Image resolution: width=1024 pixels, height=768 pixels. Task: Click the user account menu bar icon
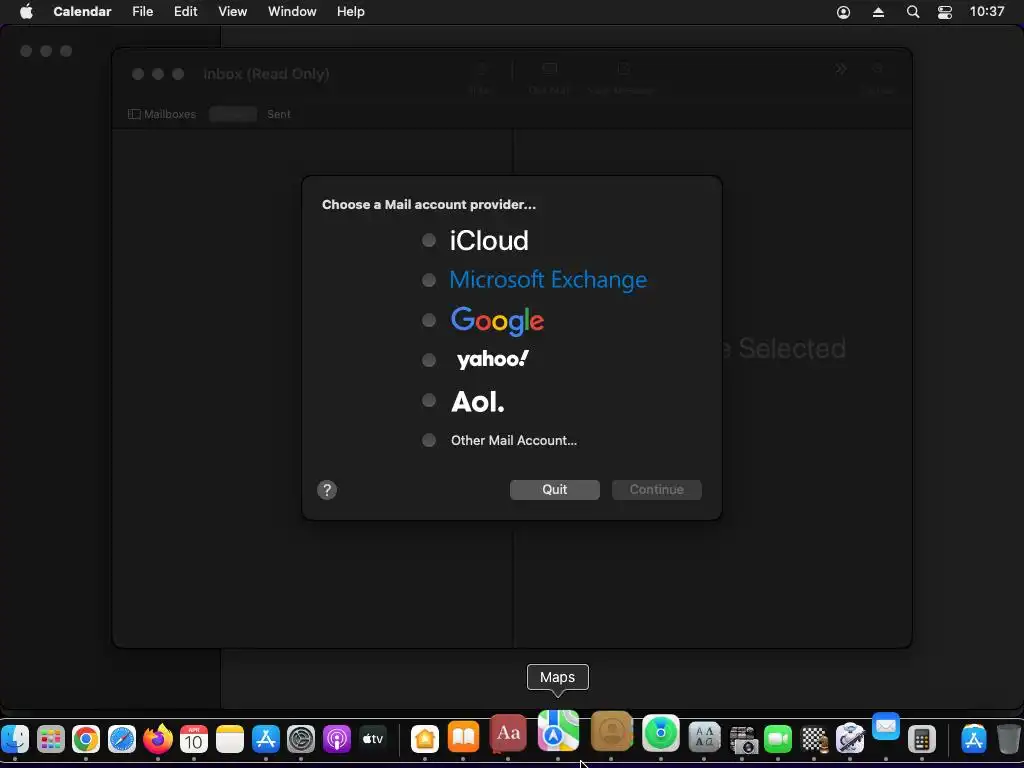pos(843,12)
